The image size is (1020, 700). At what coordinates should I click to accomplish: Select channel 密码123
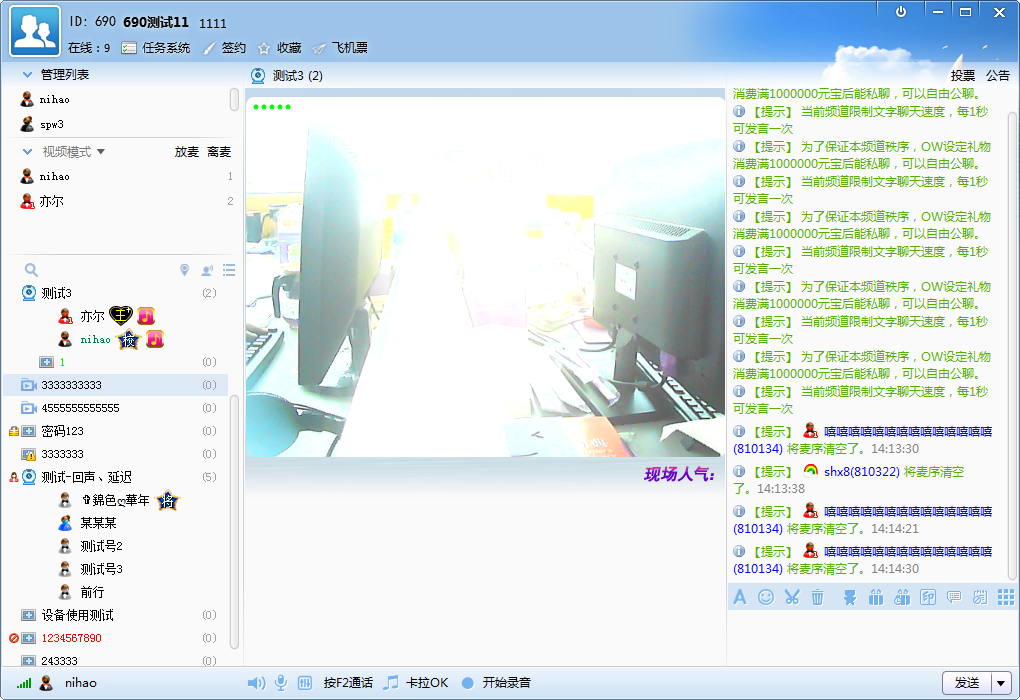(62, 431)
